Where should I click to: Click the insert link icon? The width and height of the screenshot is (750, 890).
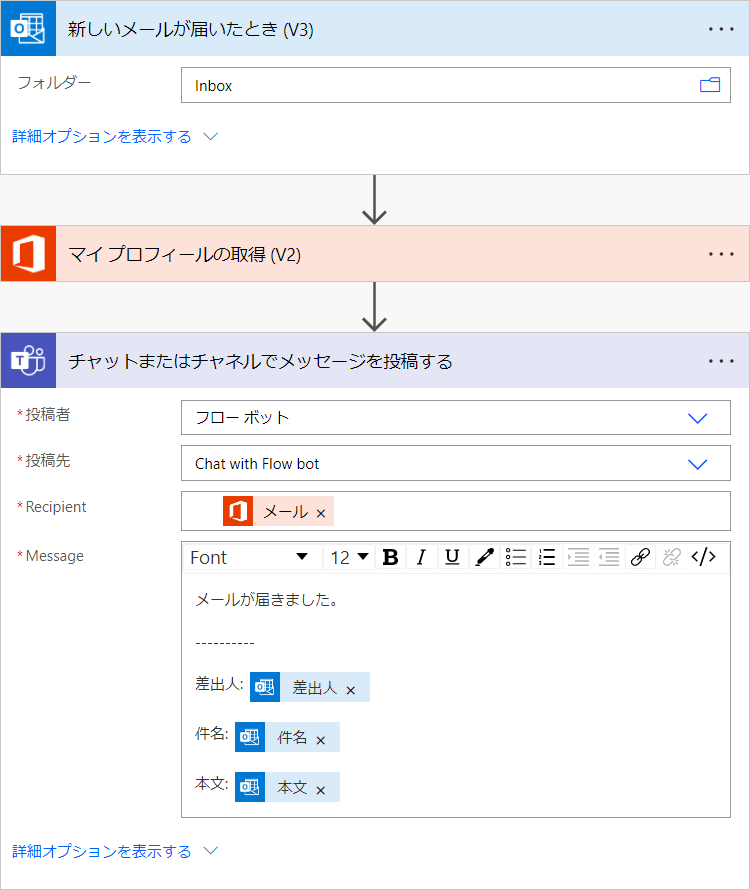640,557
